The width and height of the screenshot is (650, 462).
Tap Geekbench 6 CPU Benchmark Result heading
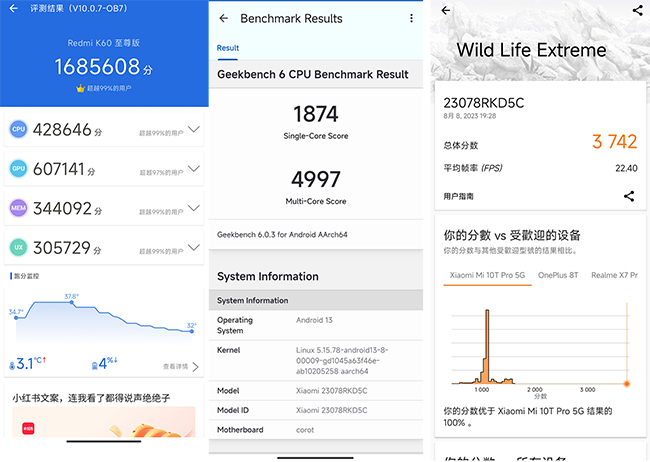(313, 74)
